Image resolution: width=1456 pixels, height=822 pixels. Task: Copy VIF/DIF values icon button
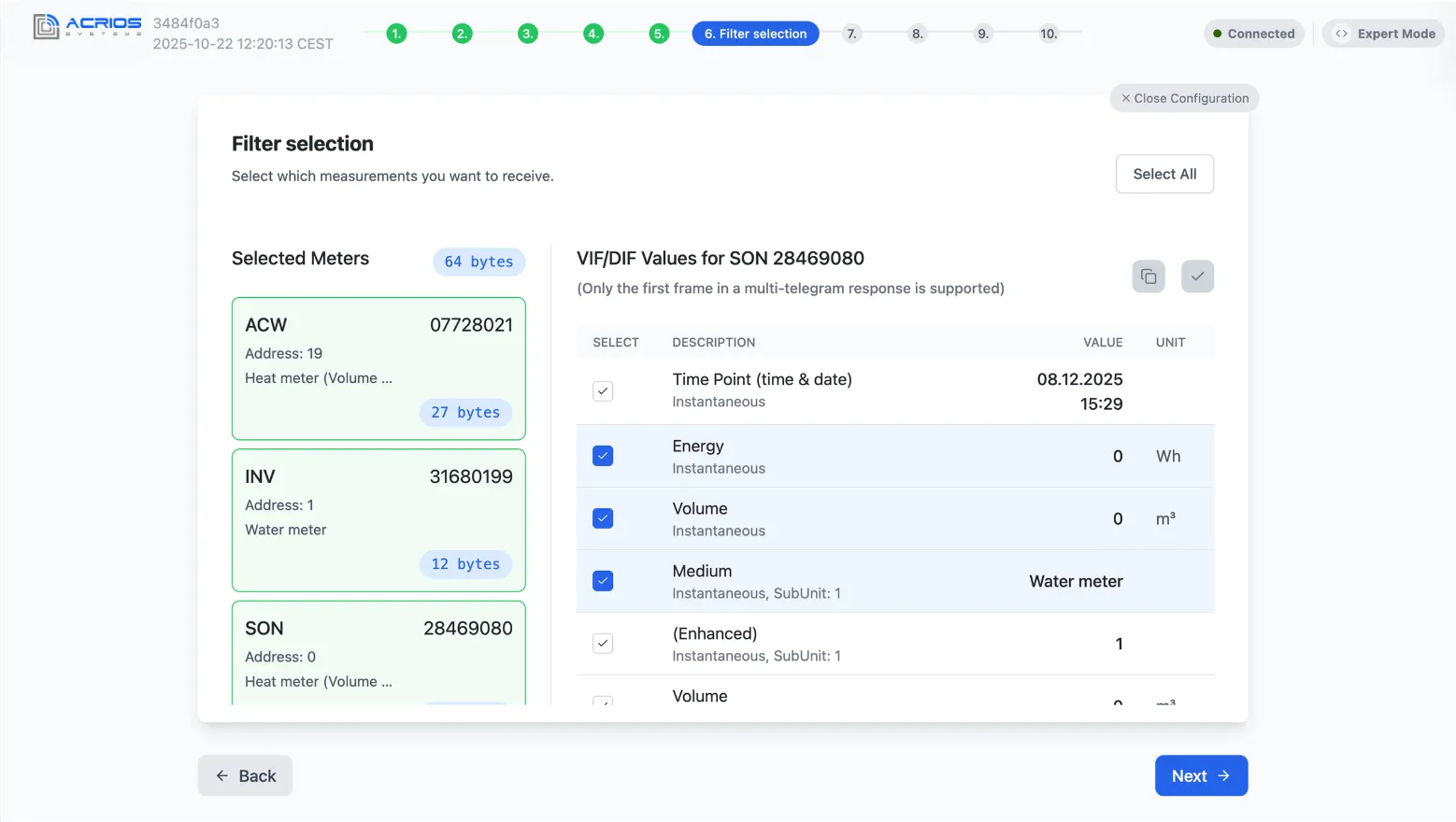pyautogui.click(x=1149, y=276)
